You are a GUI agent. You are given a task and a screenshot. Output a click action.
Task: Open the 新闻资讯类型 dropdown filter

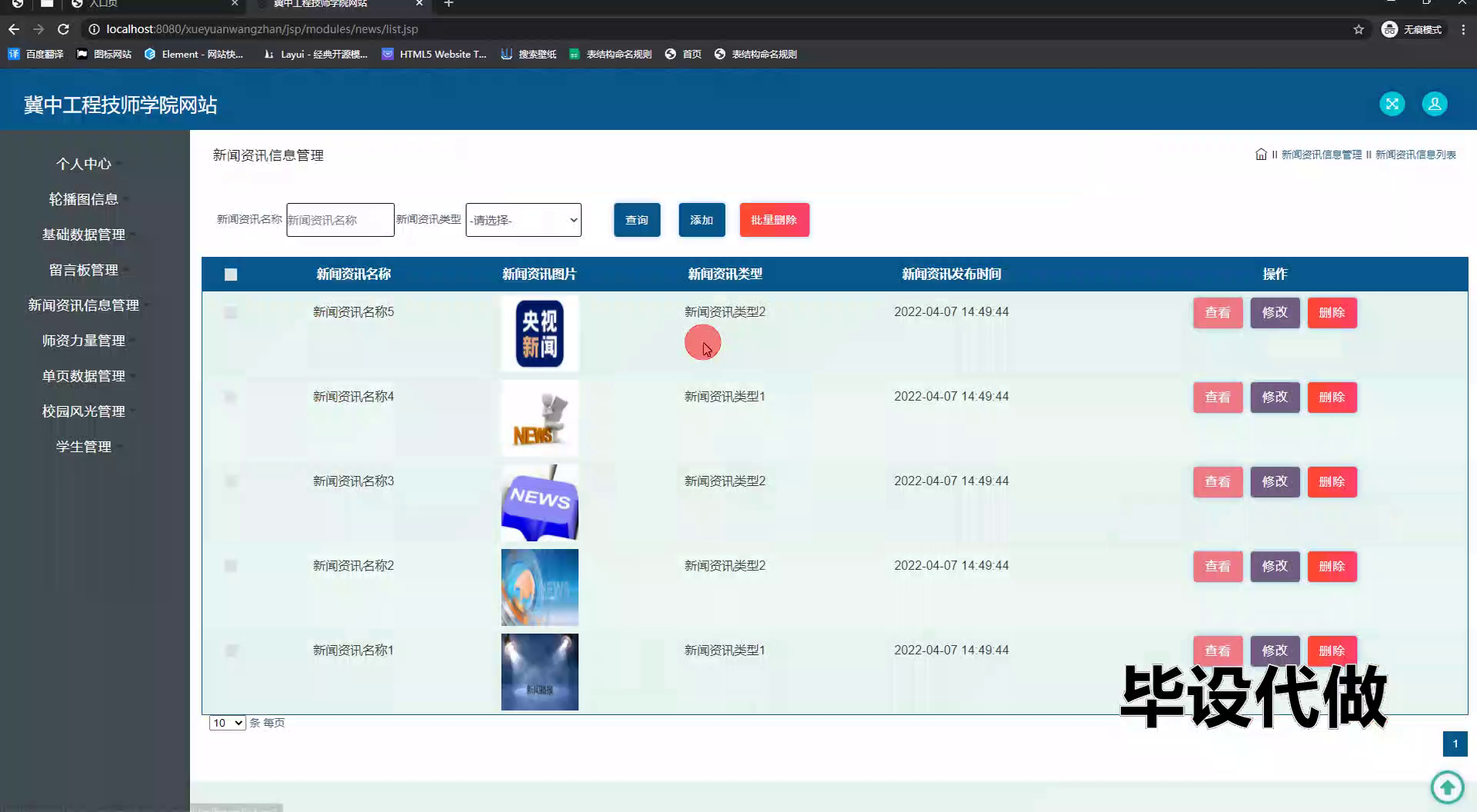point(523,220)
